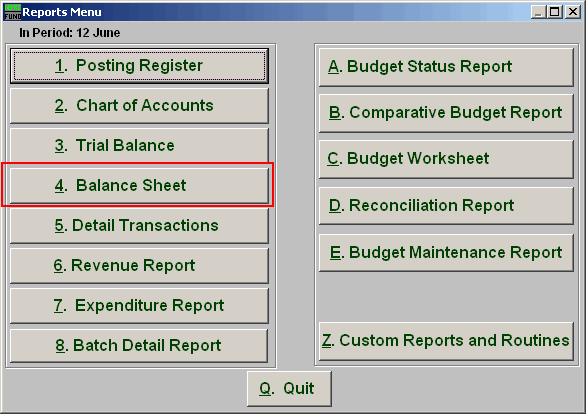
Task: Open the Trial Balance report
Action: coord(139,146)
